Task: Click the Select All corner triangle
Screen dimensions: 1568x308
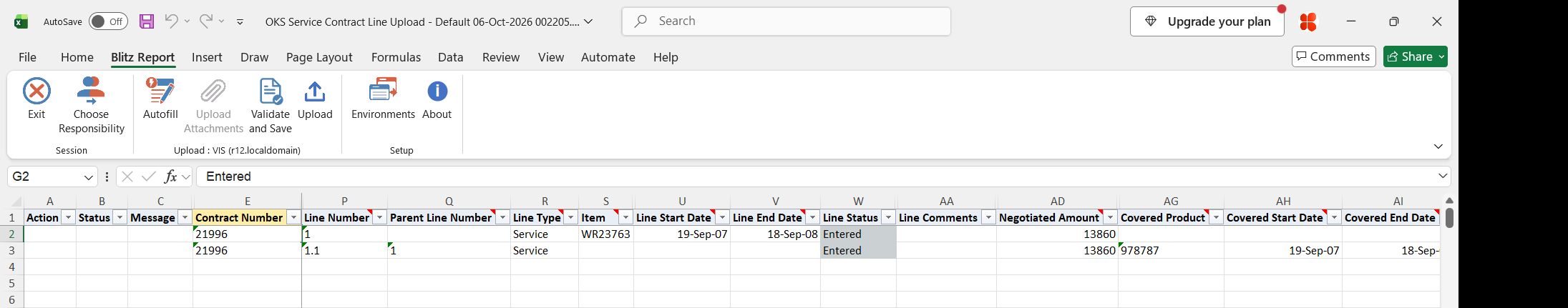Action: coord(16,202)
